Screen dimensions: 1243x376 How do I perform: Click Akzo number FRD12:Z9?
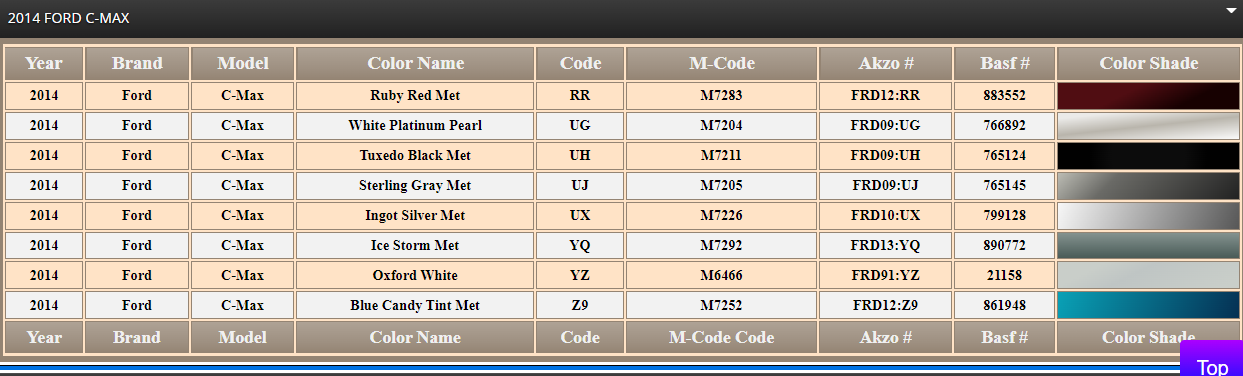[886, 306]
